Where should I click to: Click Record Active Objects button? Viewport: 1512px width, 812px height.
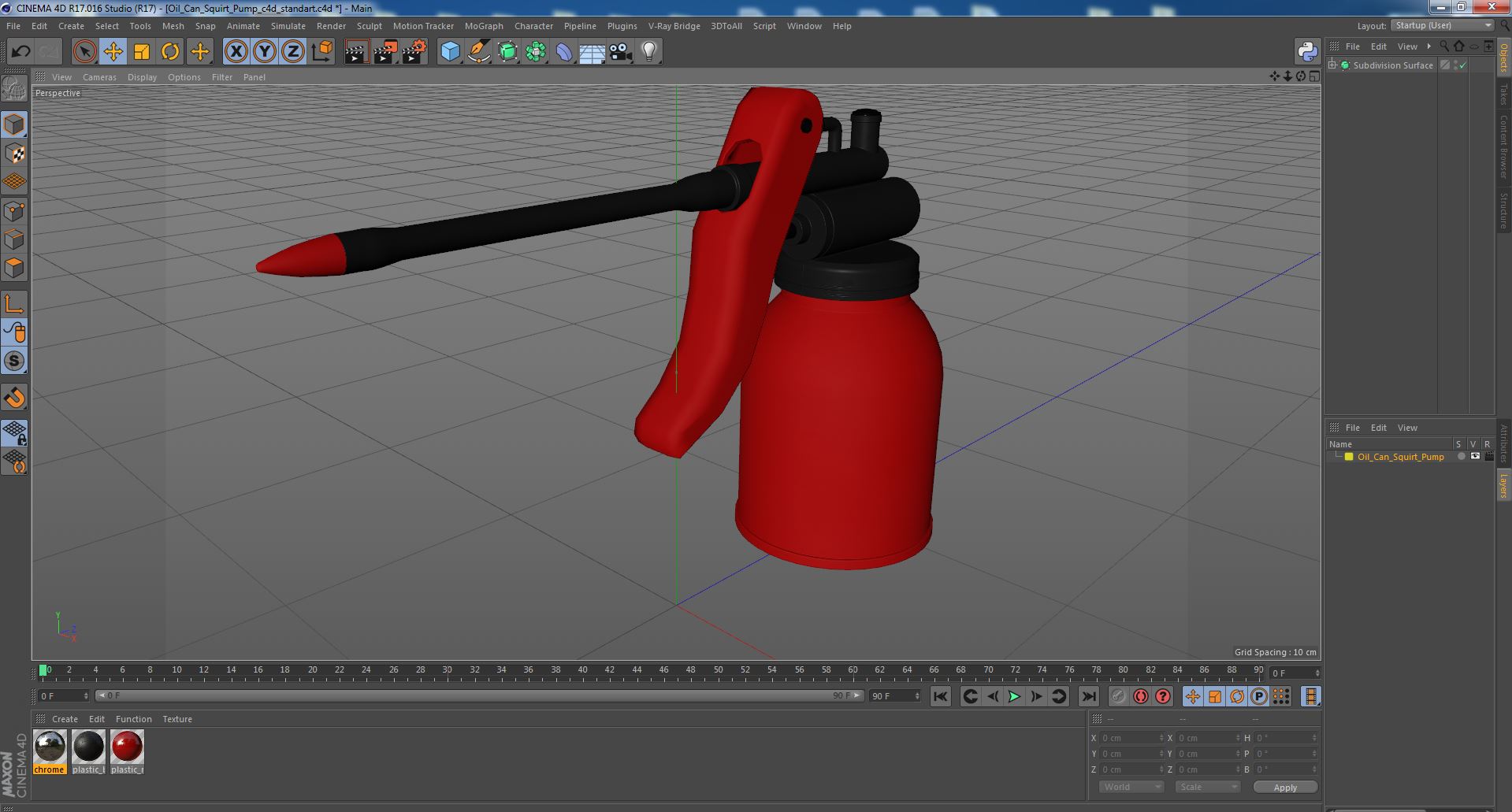(1118, 696)
